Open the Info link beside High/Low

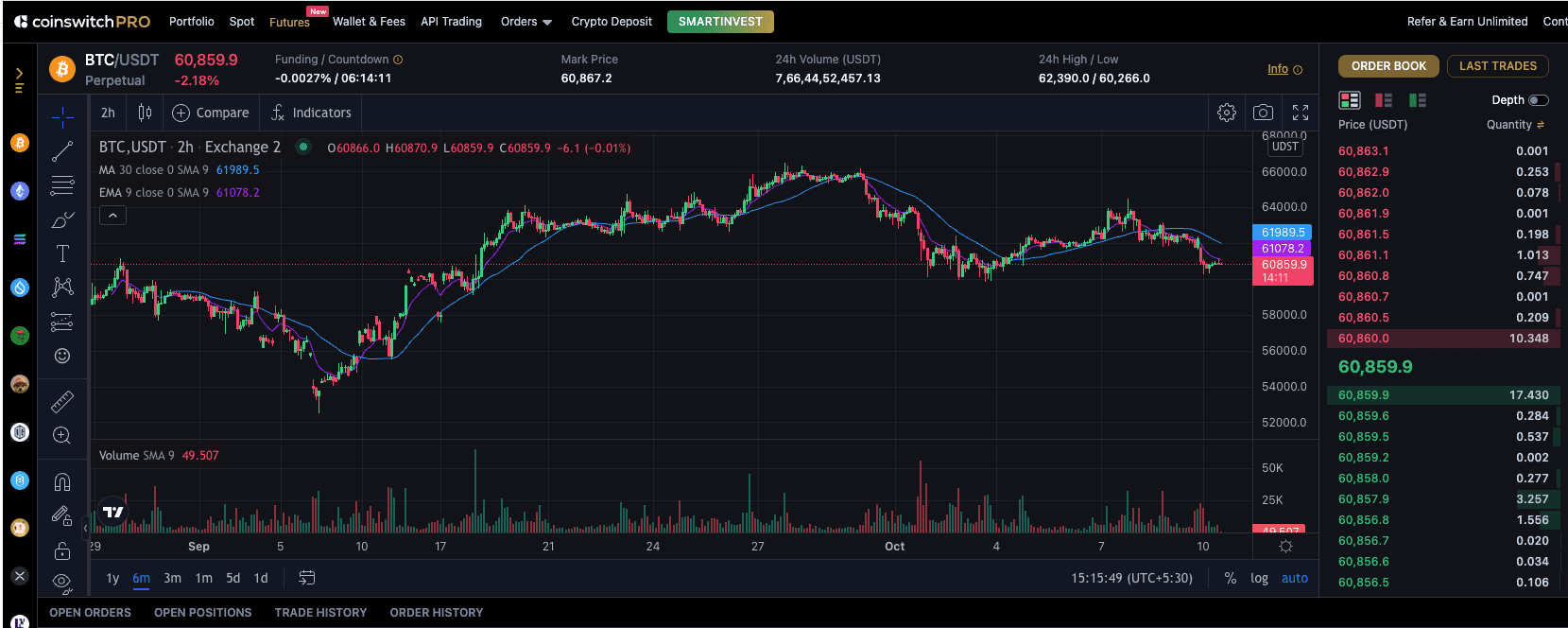(1278, 69)
